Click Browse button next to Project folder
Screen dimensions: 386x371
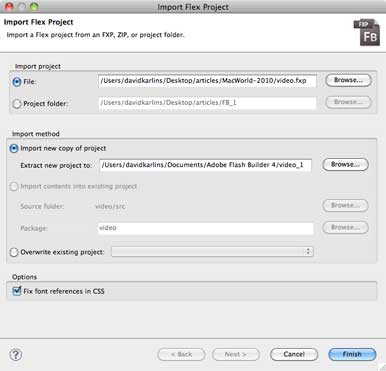click(x=348, y=102)
